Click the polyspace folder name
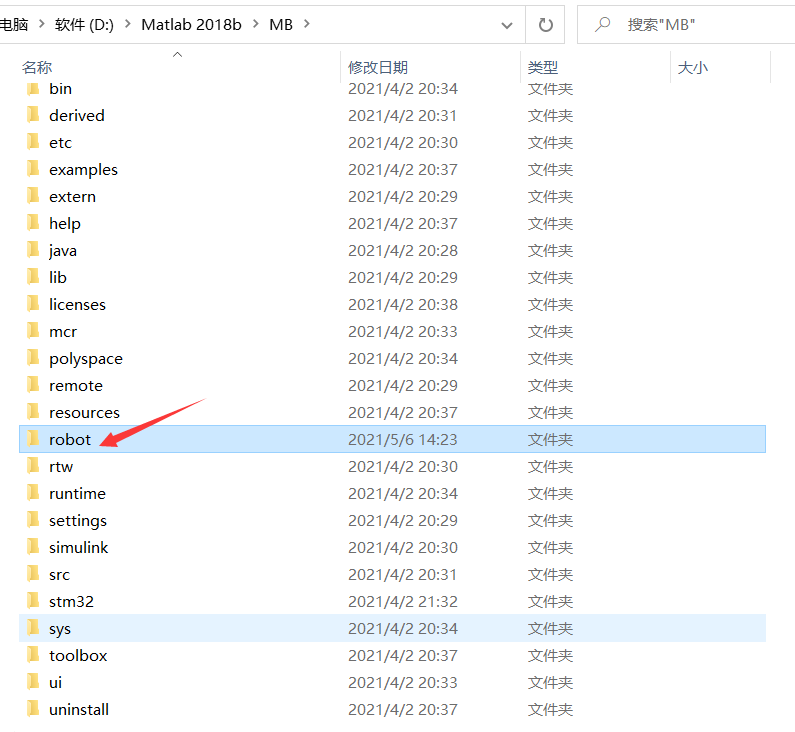795x732 pixels. 86,359
